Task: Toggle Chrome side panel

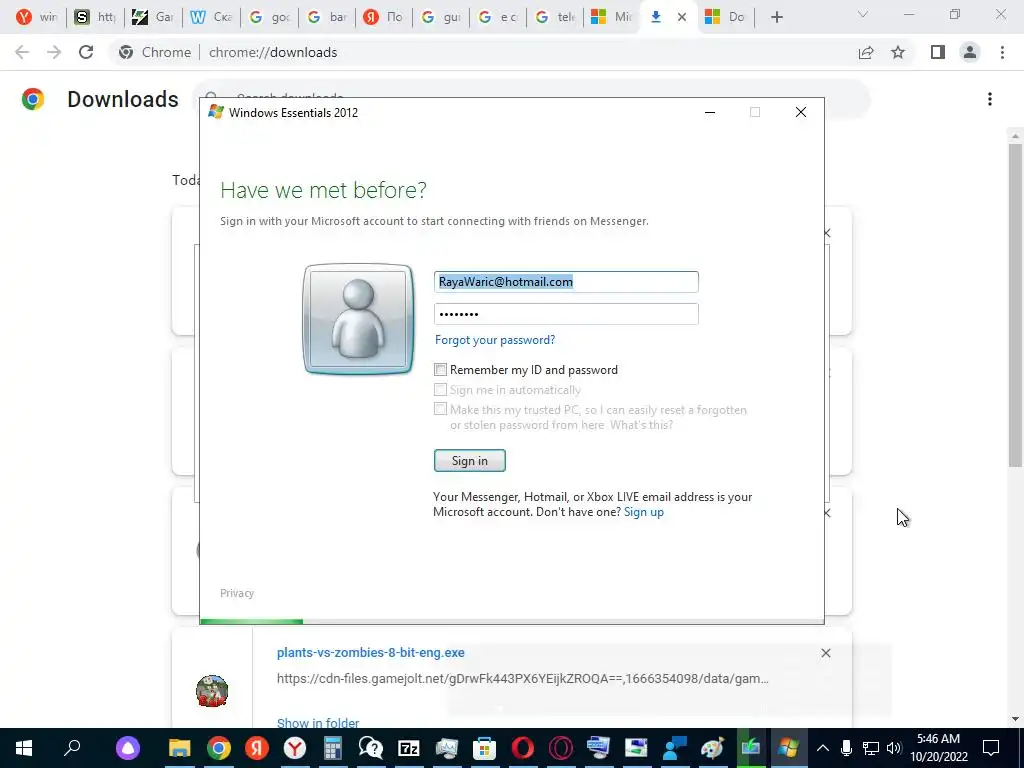Action: click(x=938, y=52)
